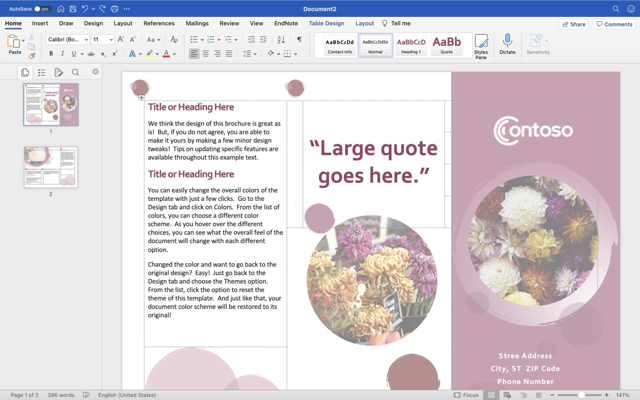Toggle Underline formatting
The width and height of the screenshot is (640, 400).
[74, 54]
